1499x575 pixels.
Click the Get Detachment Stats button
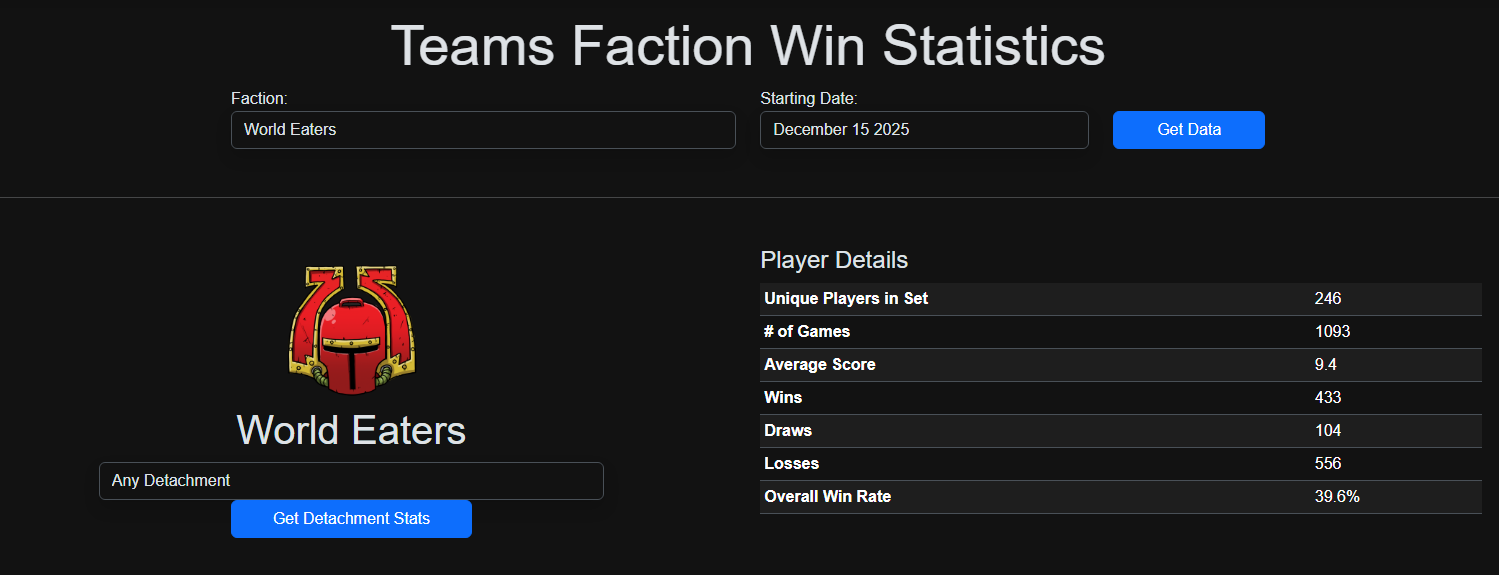(351, 519)
